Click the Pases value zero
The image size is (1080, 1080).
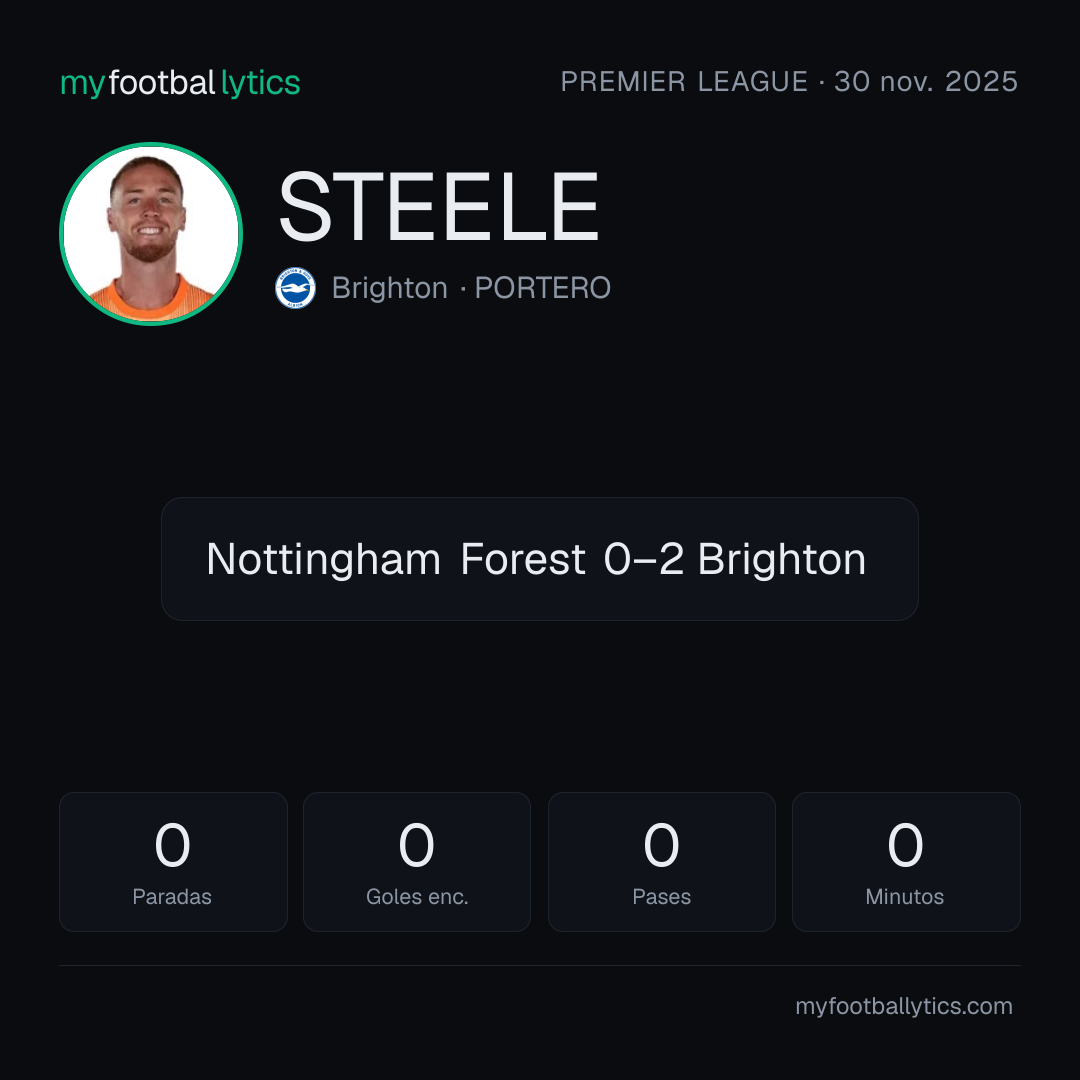click(661, 845)
